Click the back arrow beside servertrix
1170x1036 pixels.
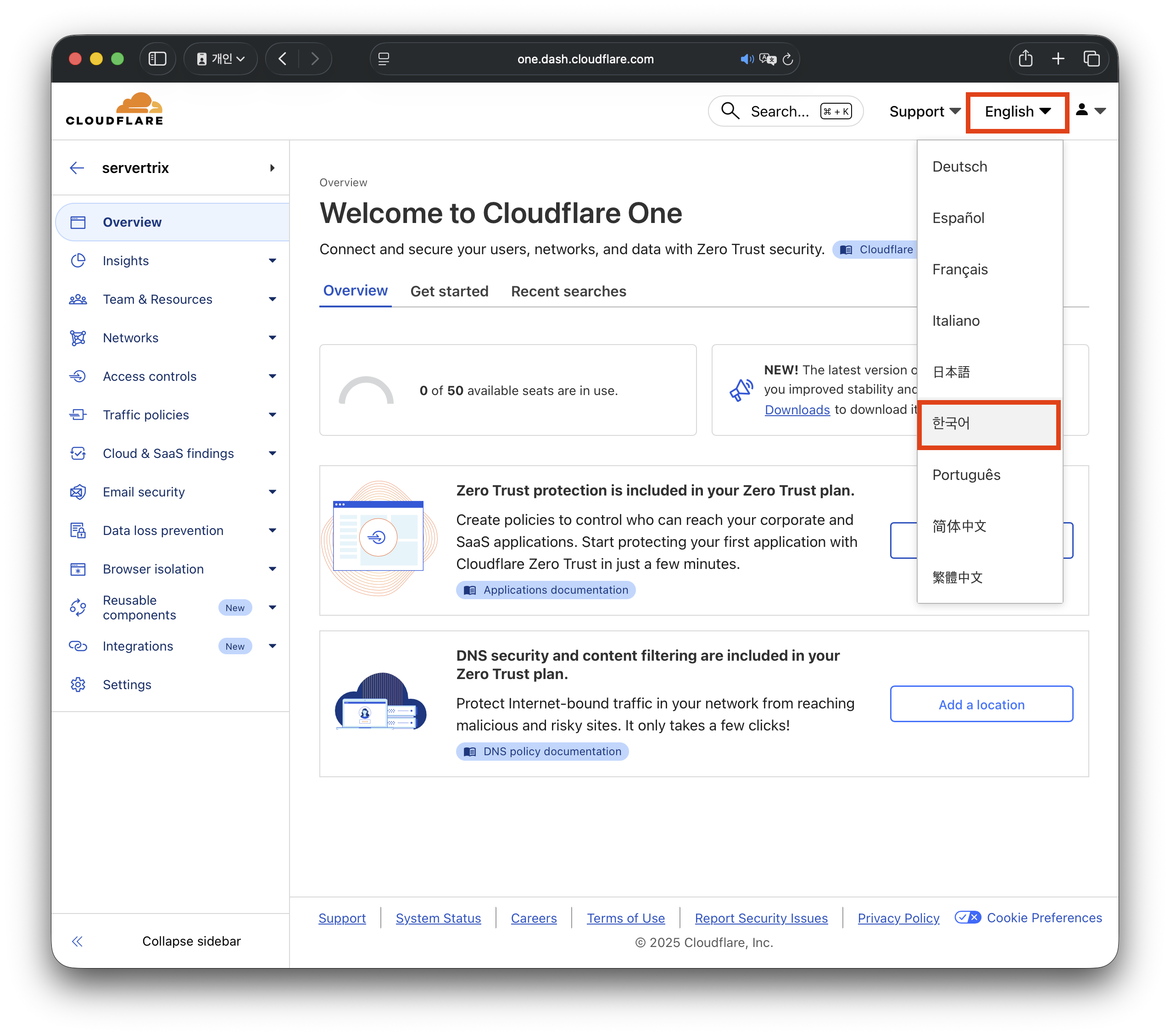coord(77,168)
